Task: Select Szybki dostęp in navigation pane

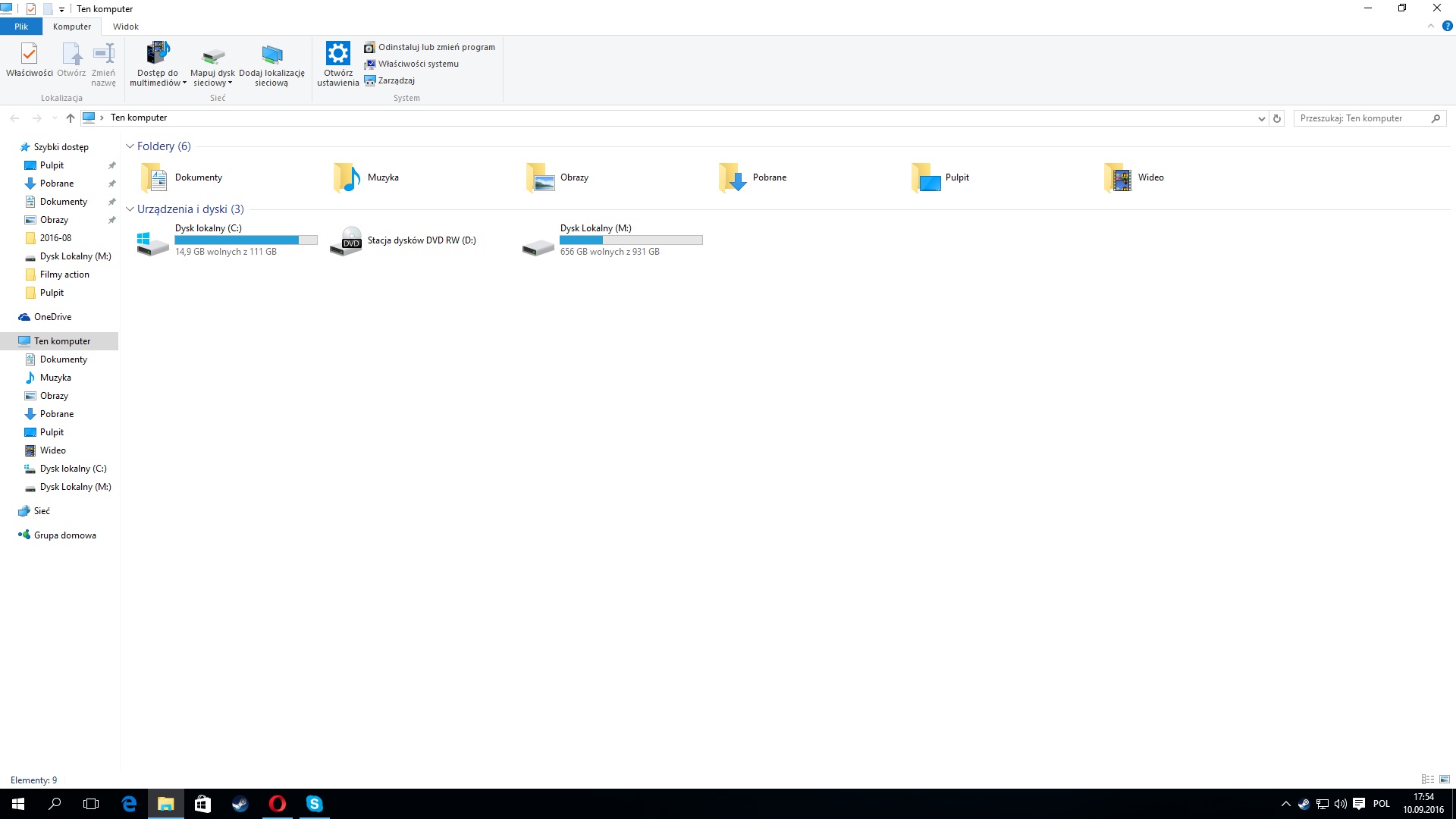Action: [x=61, y=147]
